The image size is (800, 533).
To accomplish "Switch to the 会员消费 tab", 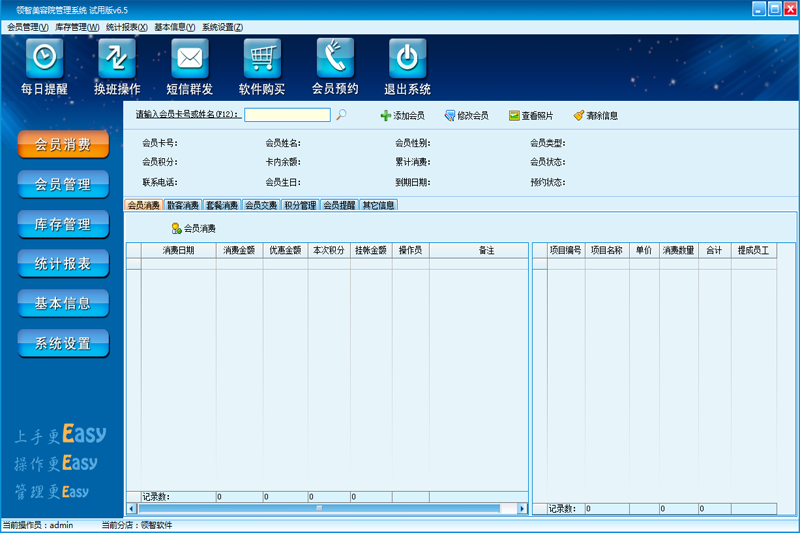I will 144,205.
